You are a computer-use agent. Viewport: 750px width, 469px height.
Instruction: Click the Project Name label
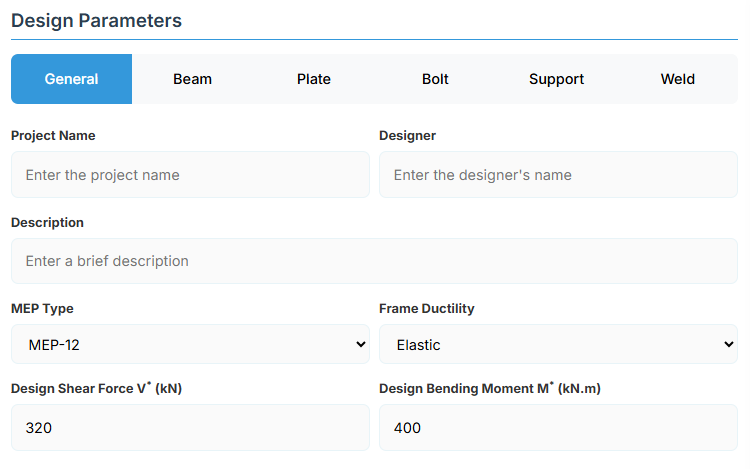coord(53,135)
